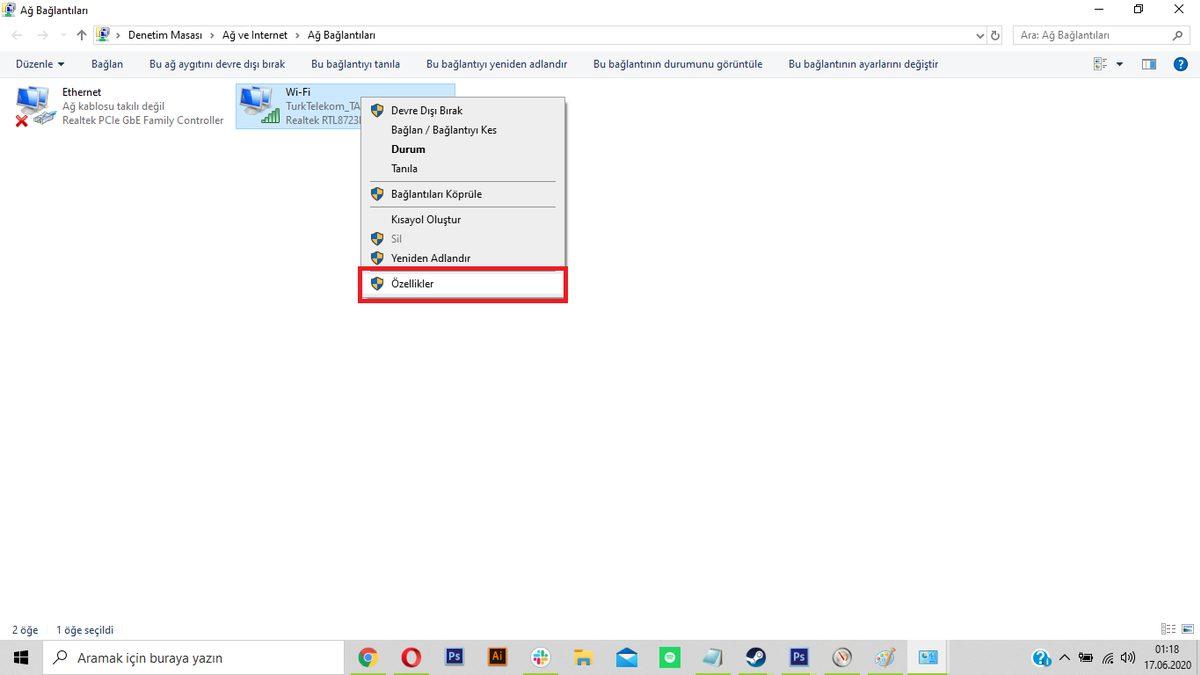Switch to details view in status bar
Viewport: 1200px width, 675px height.
1168,630
